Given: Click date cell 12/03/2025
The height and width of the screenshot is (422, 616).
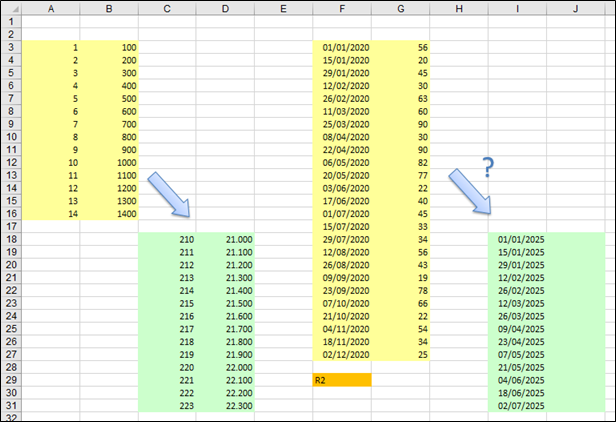Looking at the screenshot, I should click(x=517, y=303).
